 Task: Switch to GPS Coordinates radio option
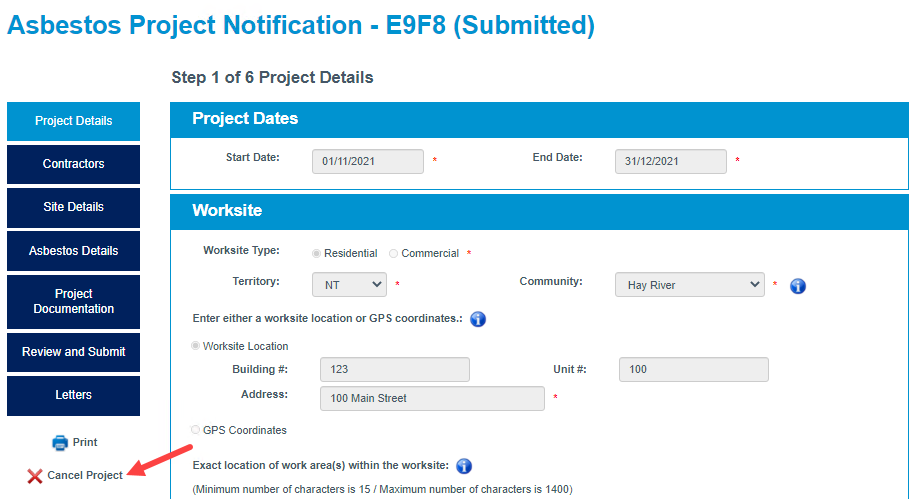point(196,430)
